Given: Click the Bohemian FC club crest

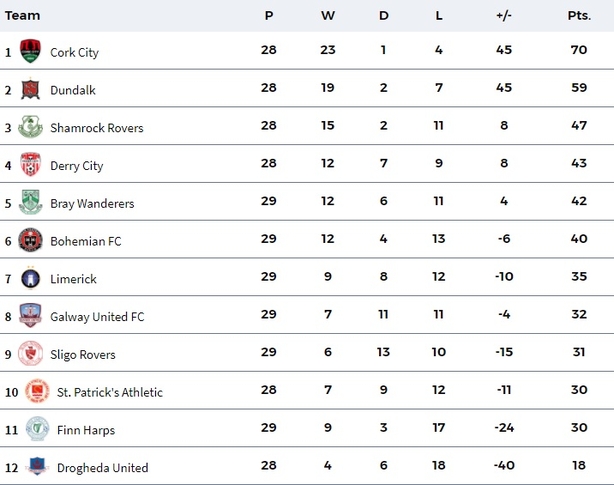Looking at the screenshot, I should tap(31, 240).
